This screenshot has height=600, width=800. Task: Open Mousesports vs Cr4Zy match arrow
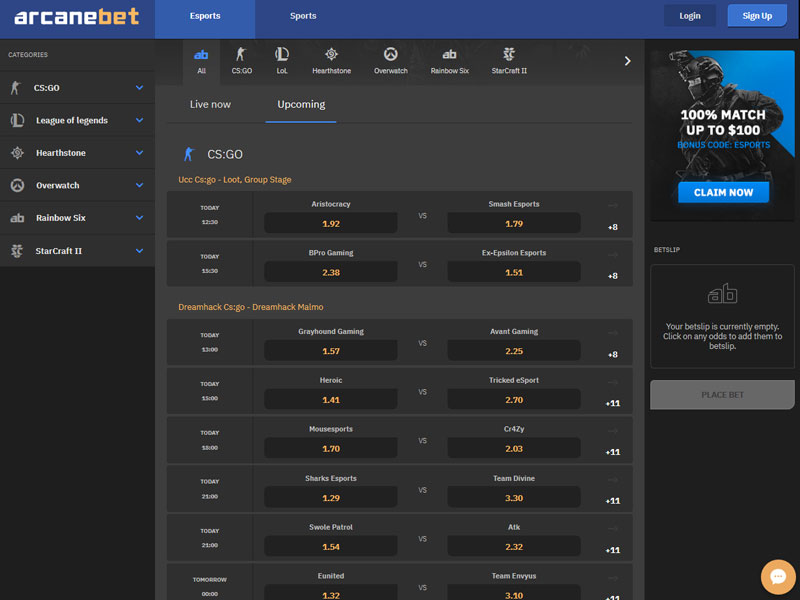coord(613,431)
